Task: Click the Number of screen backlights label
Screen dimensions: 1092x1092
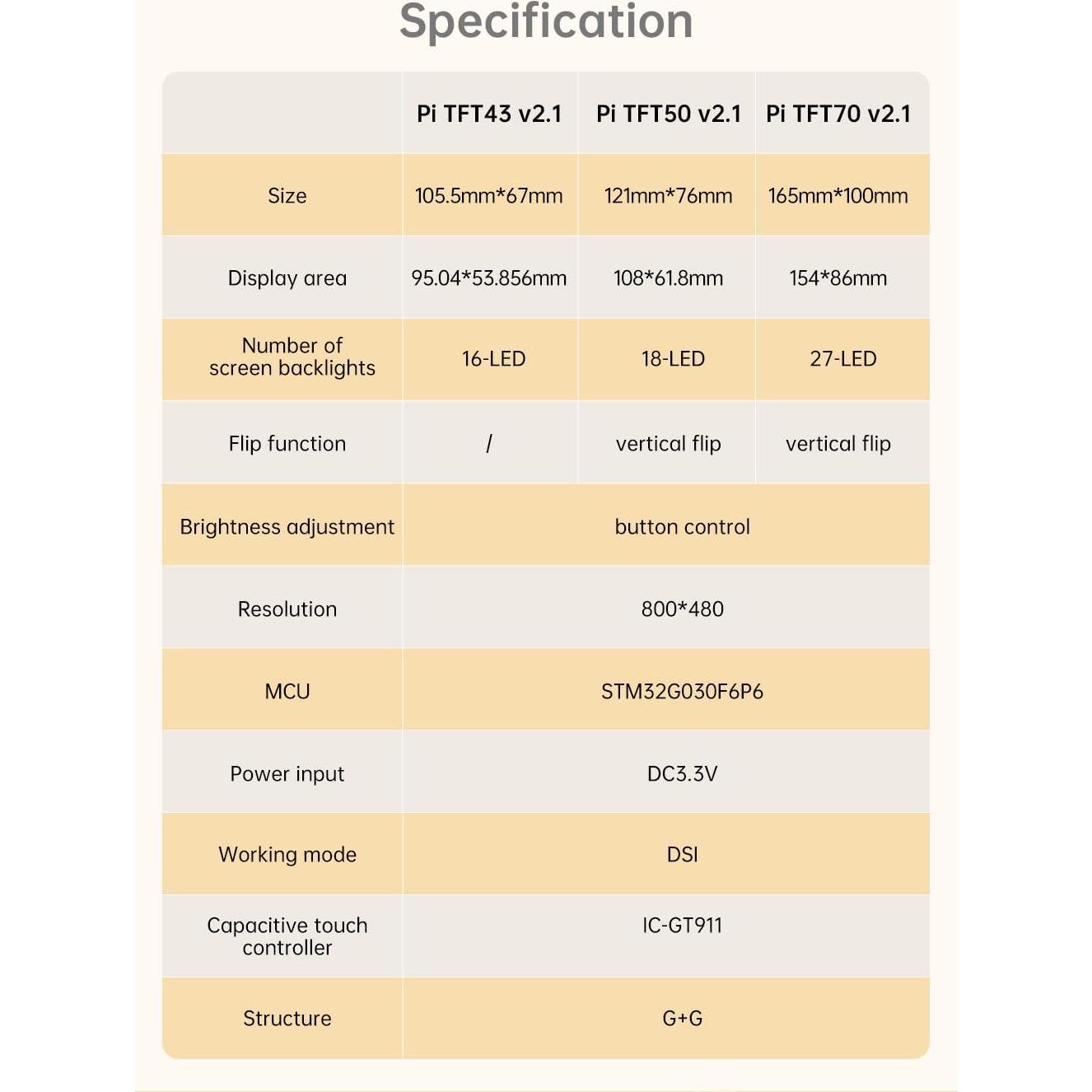Action: (x=292, y=357)
